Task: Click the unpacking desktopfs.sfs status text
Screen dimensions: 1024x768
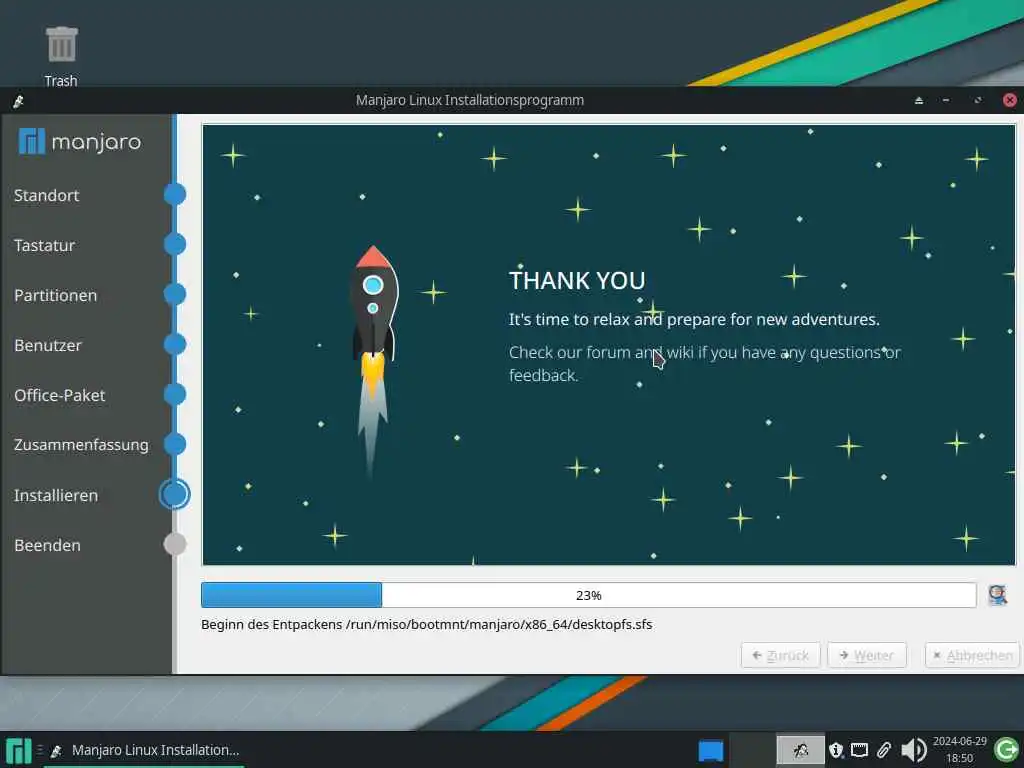Action: (x=426, y=624)
